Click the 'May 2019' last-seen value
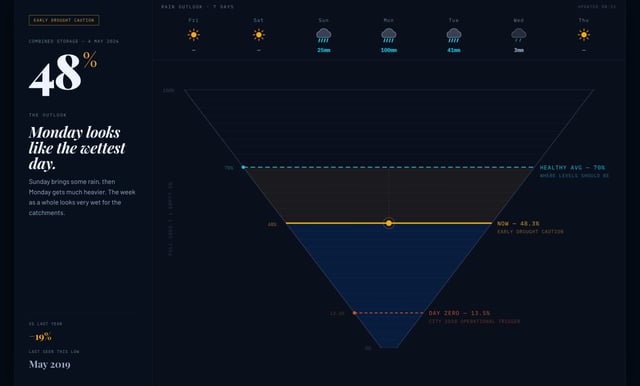 (x=49, y=364)
